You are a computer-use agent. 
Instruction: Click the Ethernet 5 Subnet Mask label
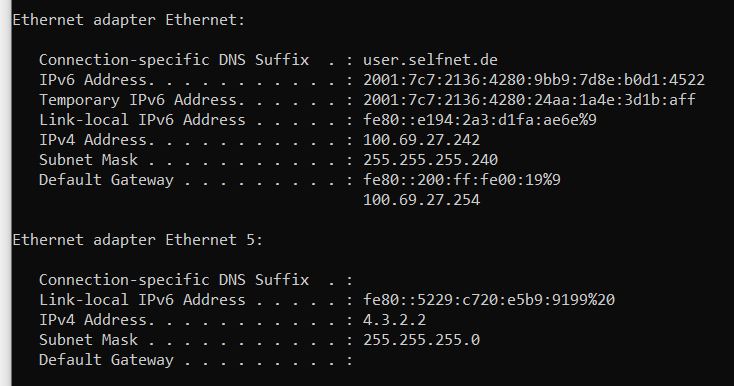pyautogui.click(x=88, y=340)
